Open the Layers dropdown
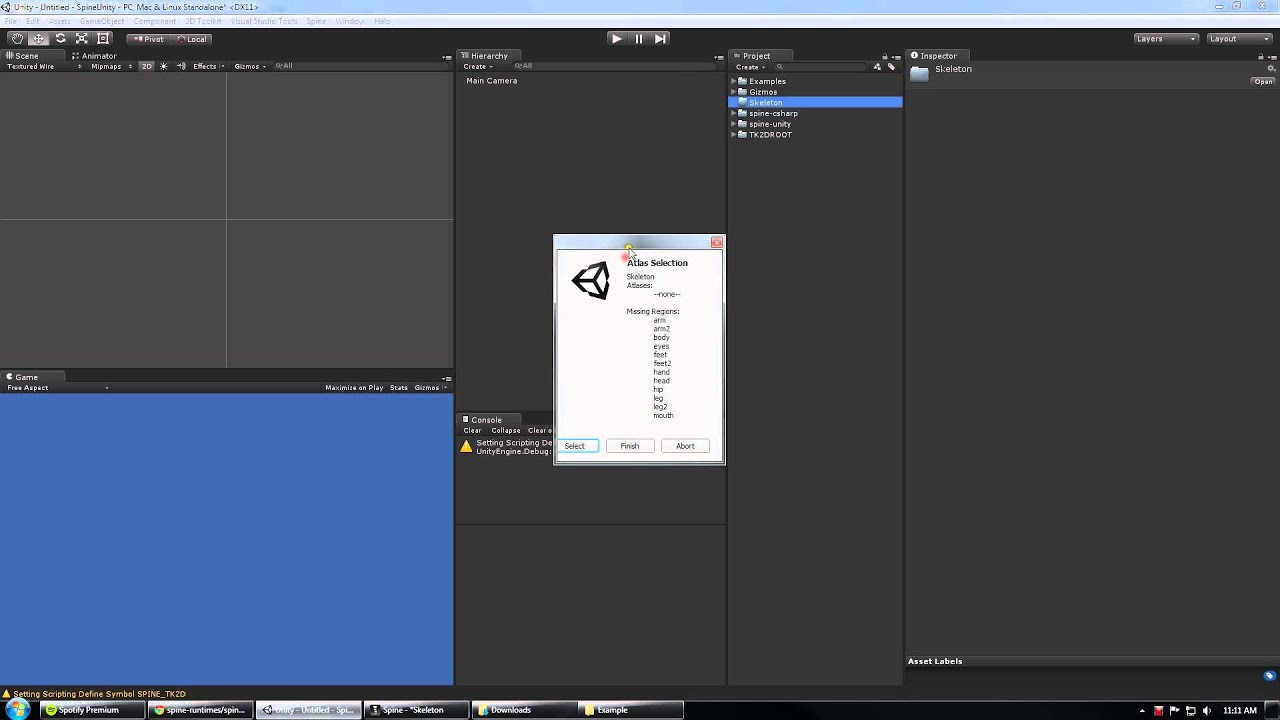Viewport: 1280px width, 720px height. click(1165, 39)
